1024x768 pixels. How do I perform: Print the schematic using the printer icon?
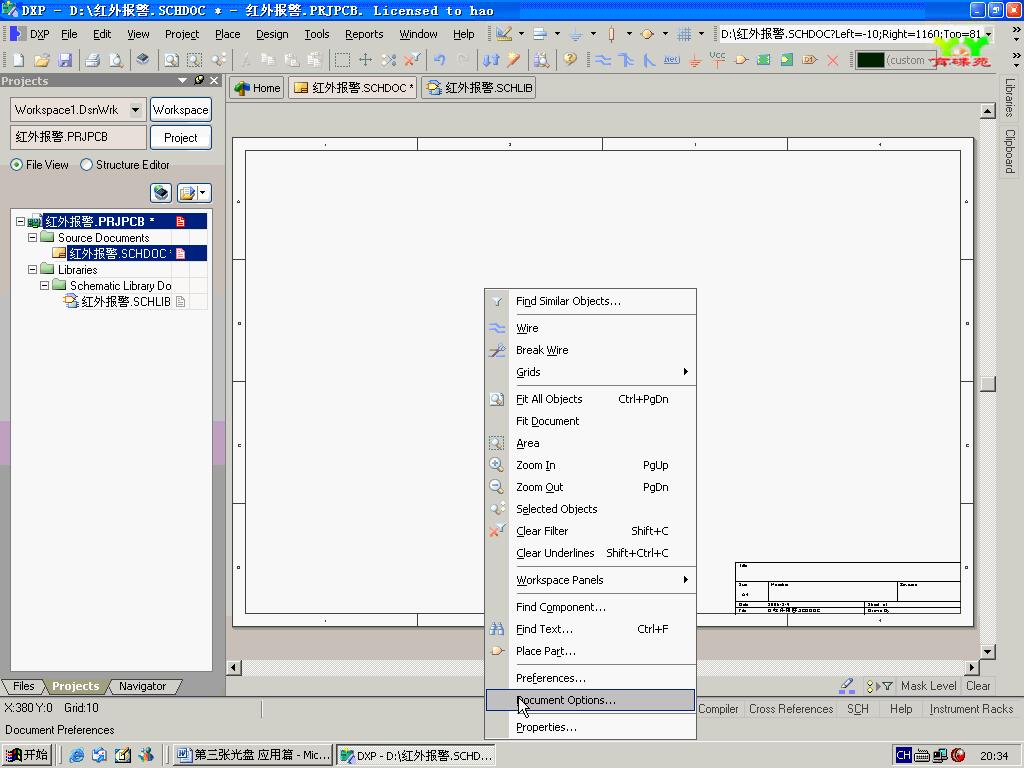click(93, 60)
